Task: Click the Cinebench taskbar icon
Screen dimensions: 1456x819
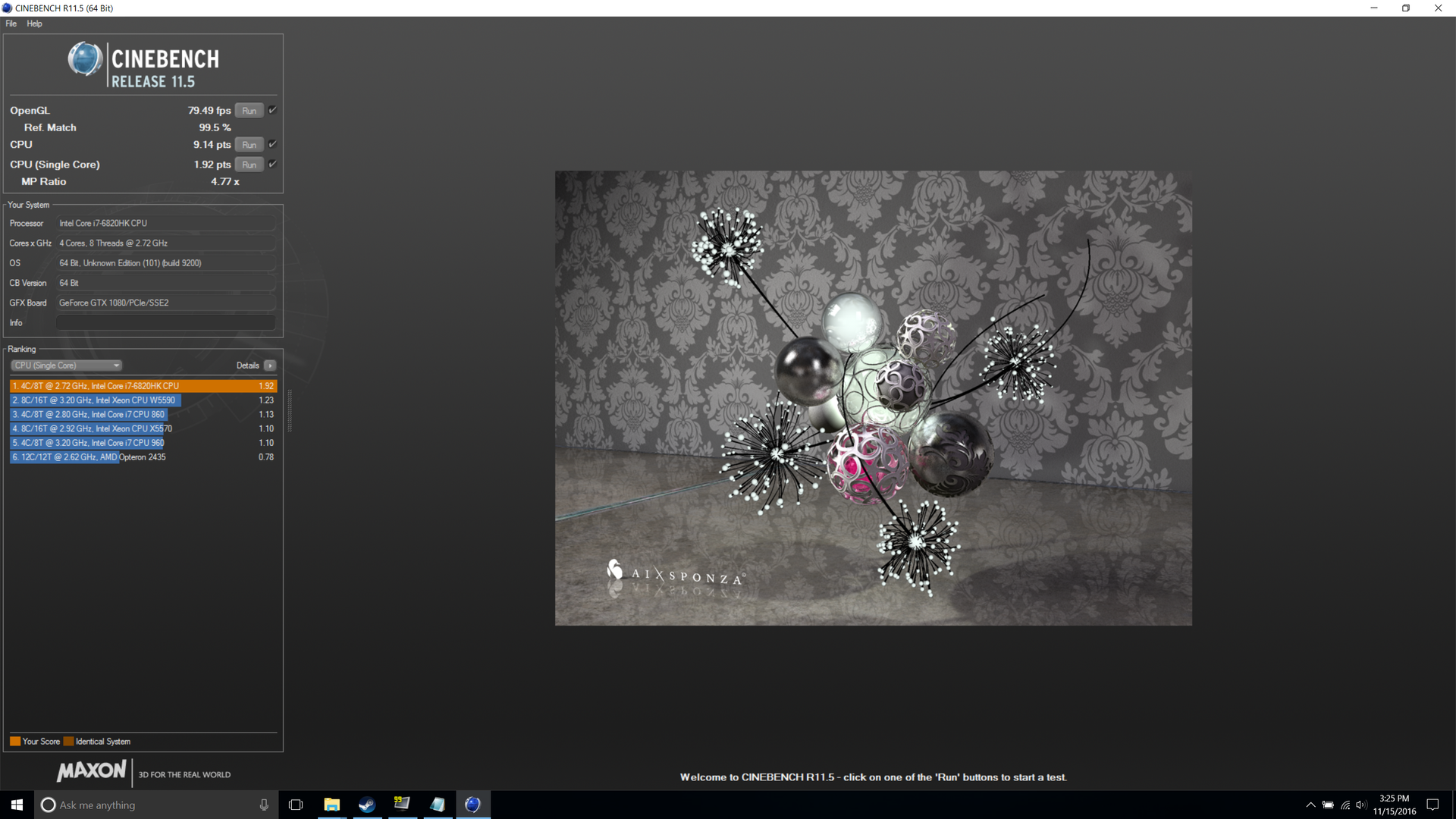Action: click(472, 805)
